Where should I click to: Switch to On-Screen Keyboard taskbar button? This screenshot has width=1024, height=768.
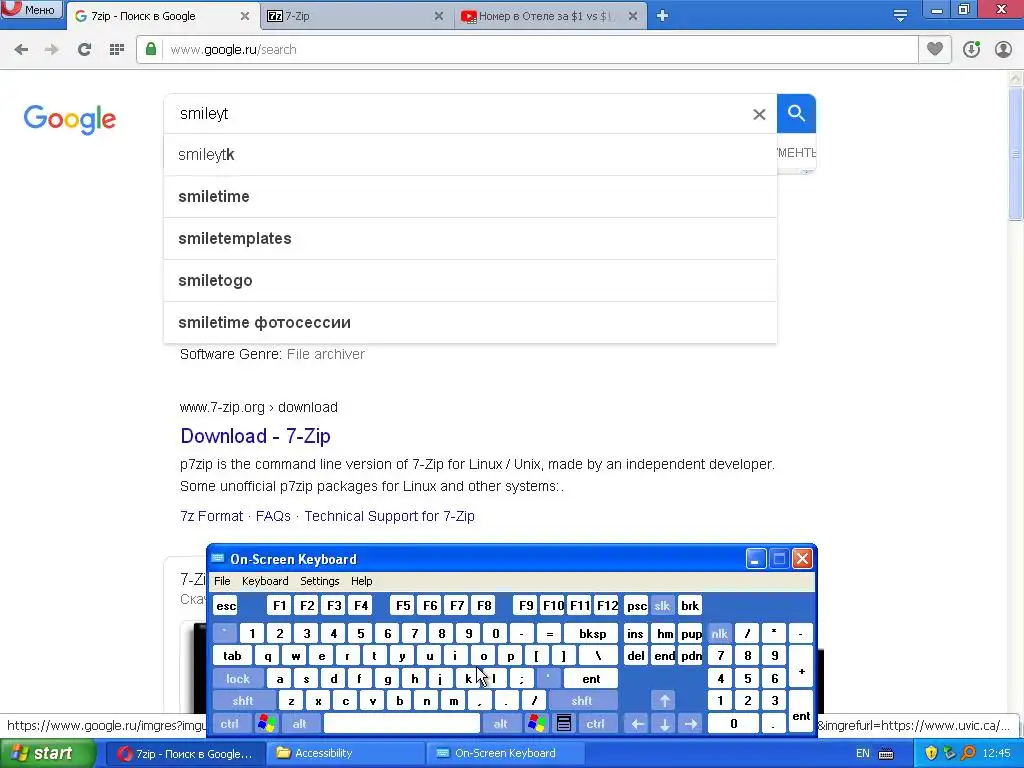(x=506, y=753)
